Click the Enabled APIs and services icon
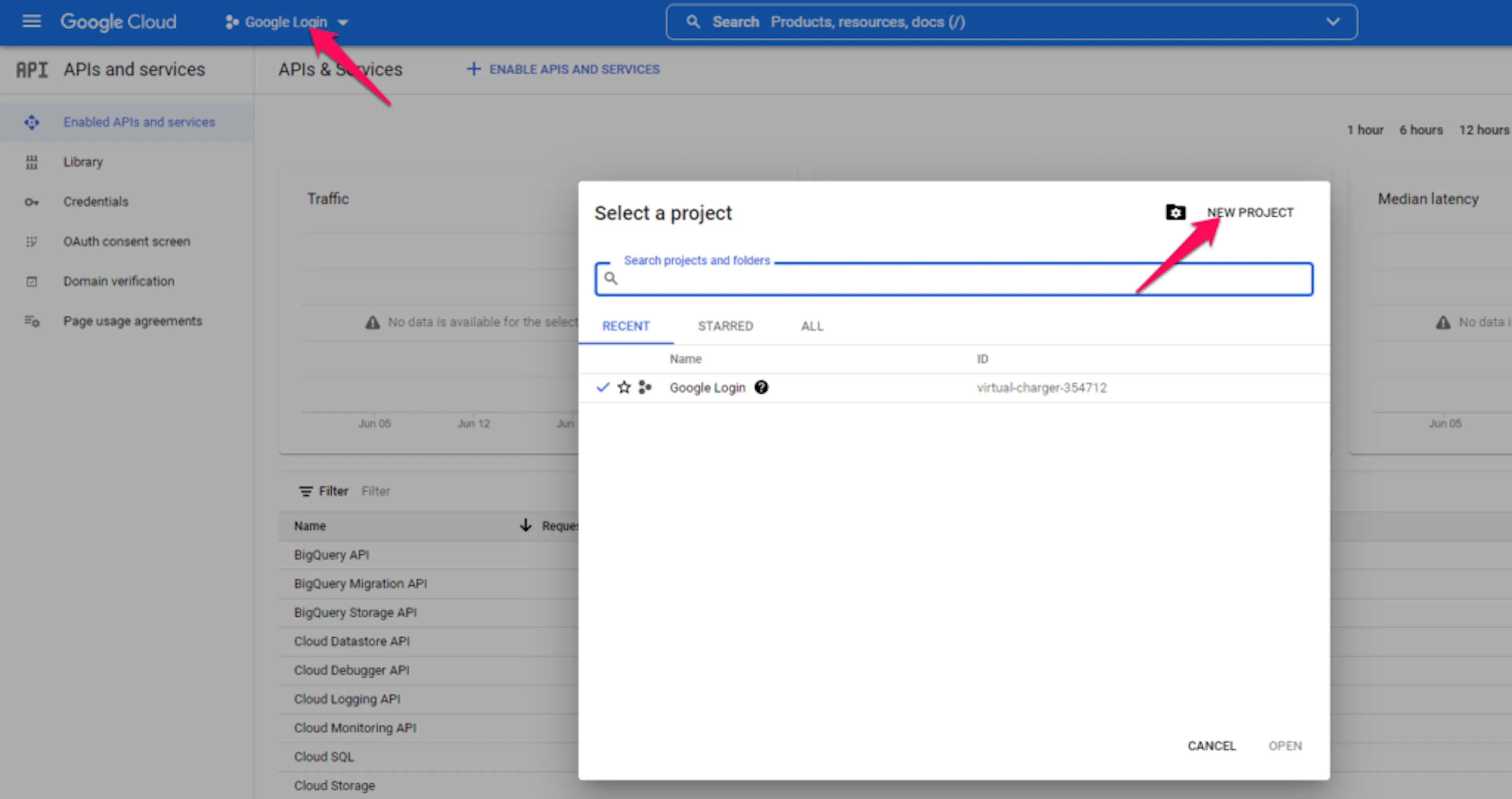 [x=31, y=122]
